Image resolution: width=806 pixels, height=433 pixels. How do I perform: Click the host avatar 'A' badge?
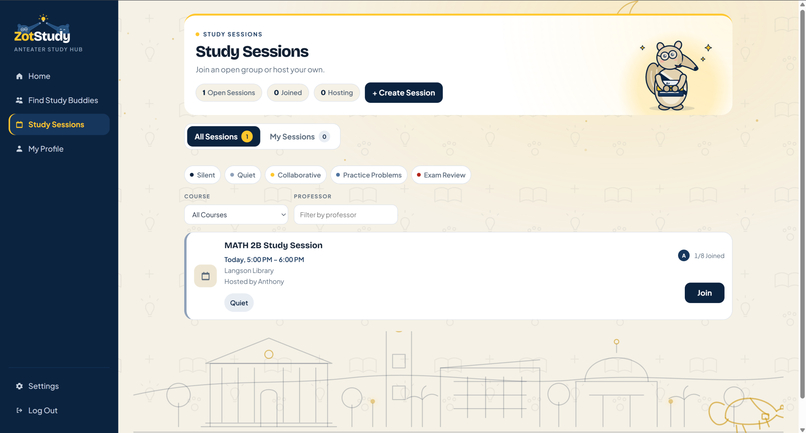click(x=683, y=256)
